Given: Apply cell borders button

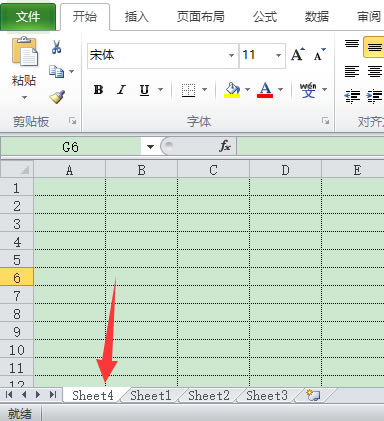Looking at the screenshot, I should pos(188,90).
